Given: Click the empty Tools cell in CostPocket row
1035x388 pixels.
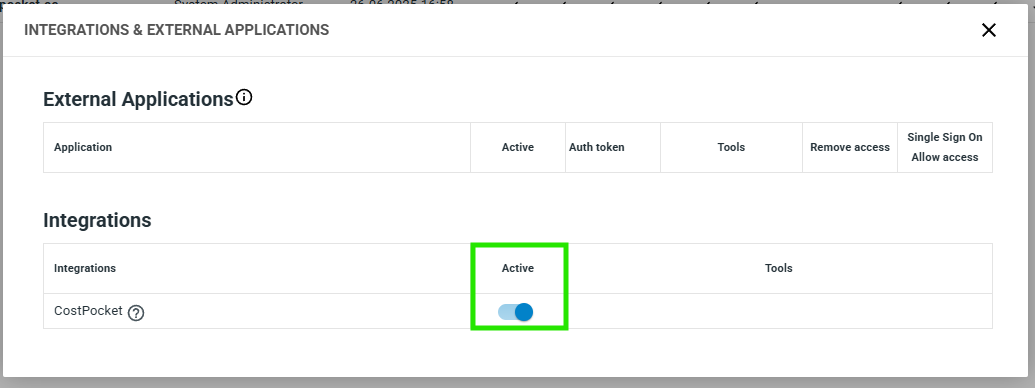Looking at the screenshot, I should (779, 311).
